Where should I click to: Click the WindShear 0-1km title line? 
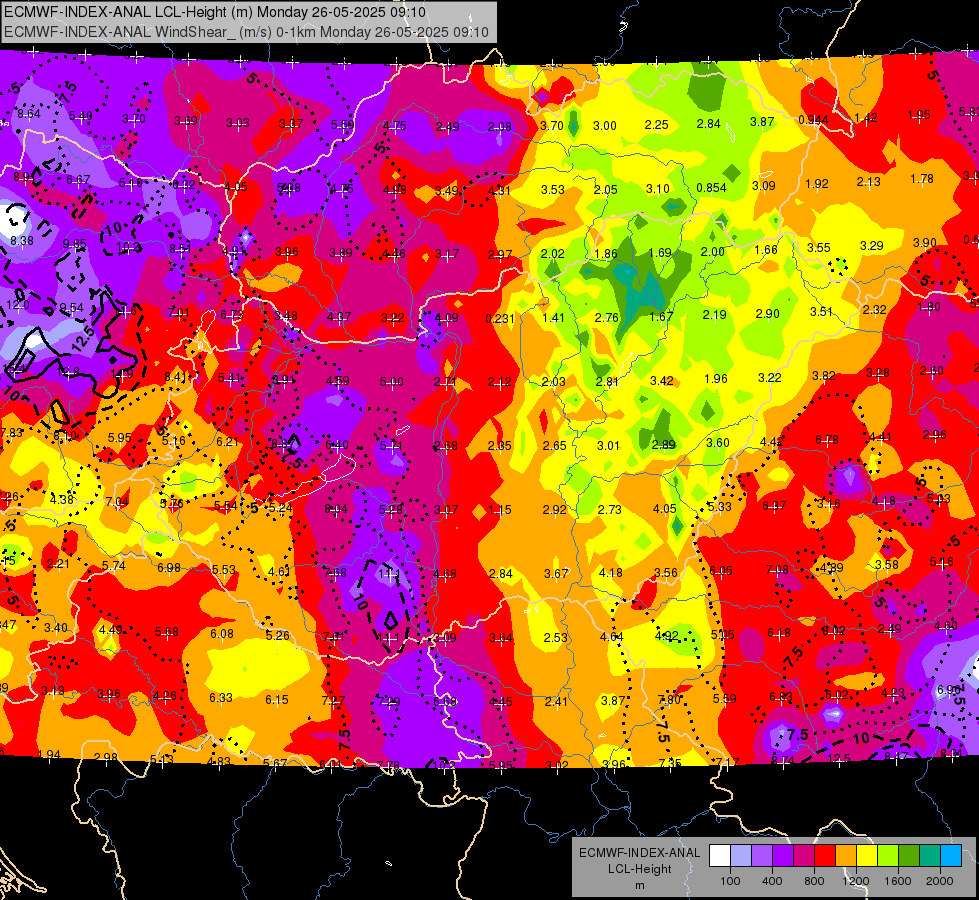(x=246, y=32)
